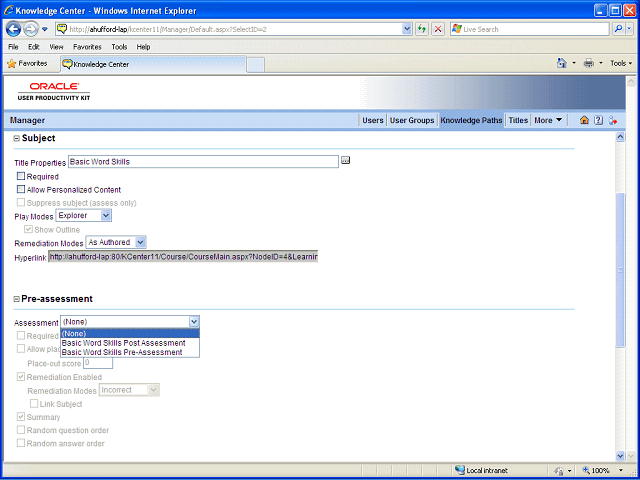Click the Live Search magnifier icon

pos(618,29)
